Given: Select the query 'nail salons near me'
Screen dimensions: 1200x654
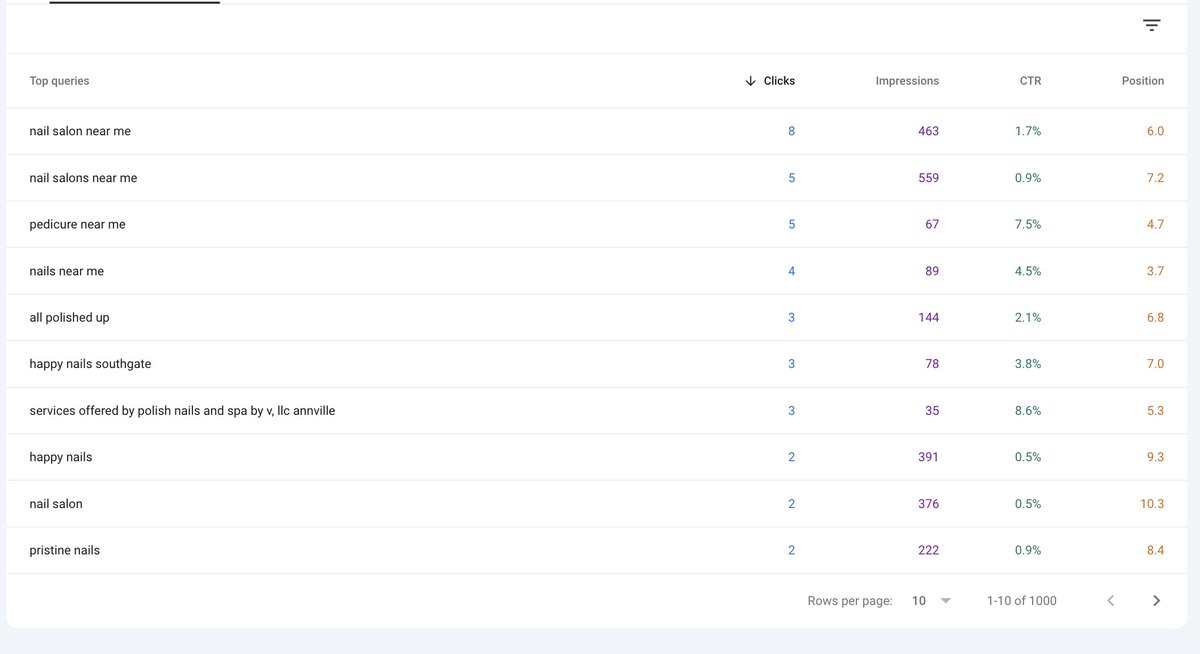Looking at the screenshot, I should click(x=83, y=178).
